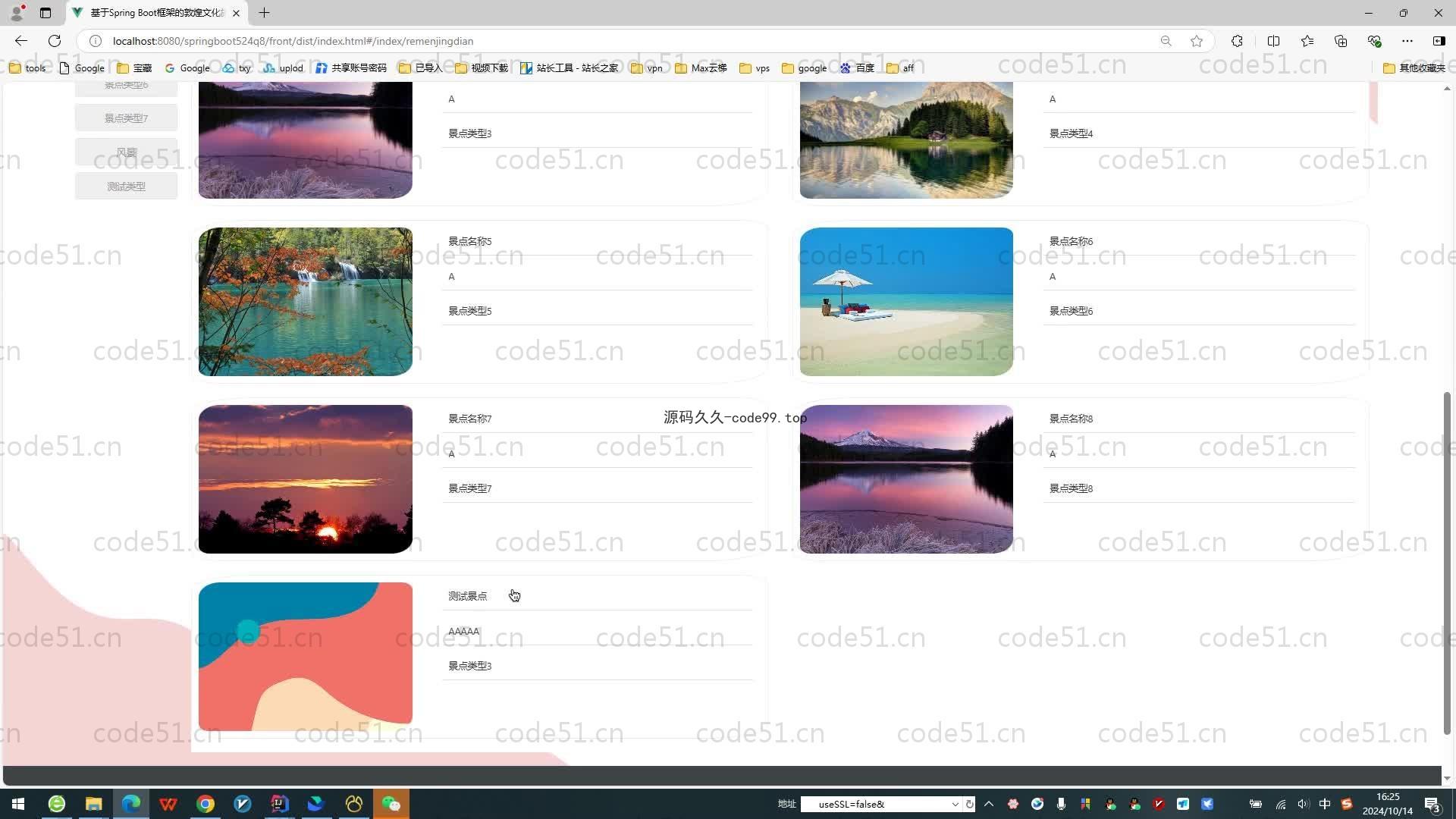Open the Windows Start menu
Image resolution: width=1456 pixels, height=819 pixels.
click(x=18, y=804)
